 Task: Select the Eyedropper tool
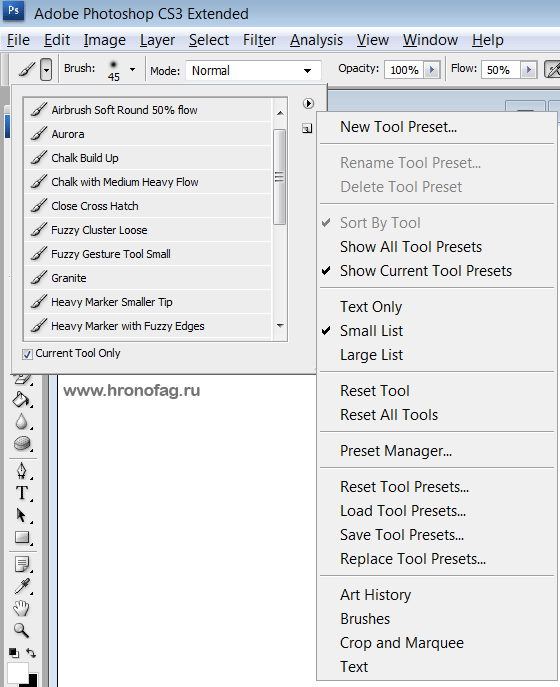(22, 586)
